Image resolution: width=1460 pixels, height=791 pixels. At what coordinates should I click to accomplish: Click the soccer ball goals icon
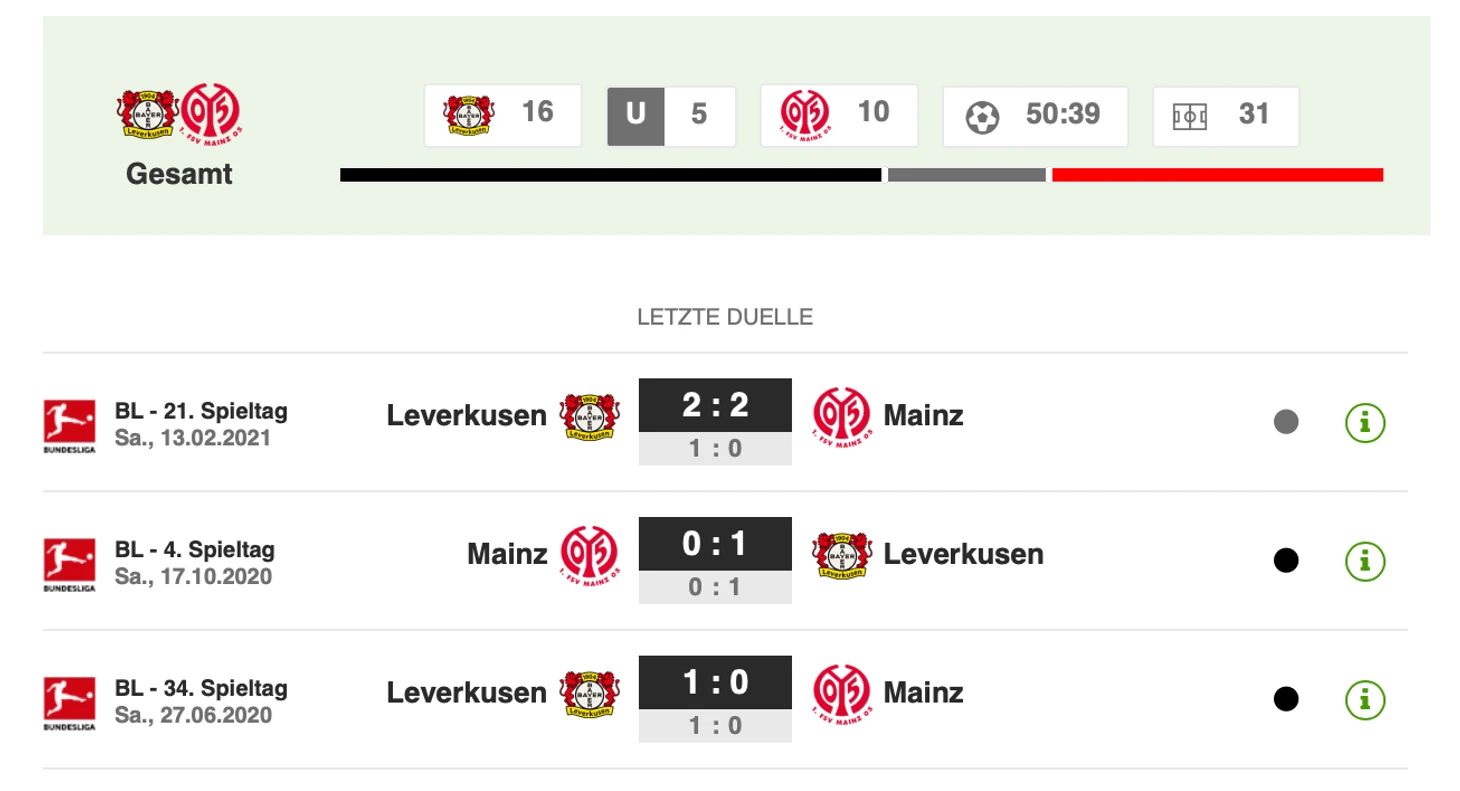click(x=982, y=117)
